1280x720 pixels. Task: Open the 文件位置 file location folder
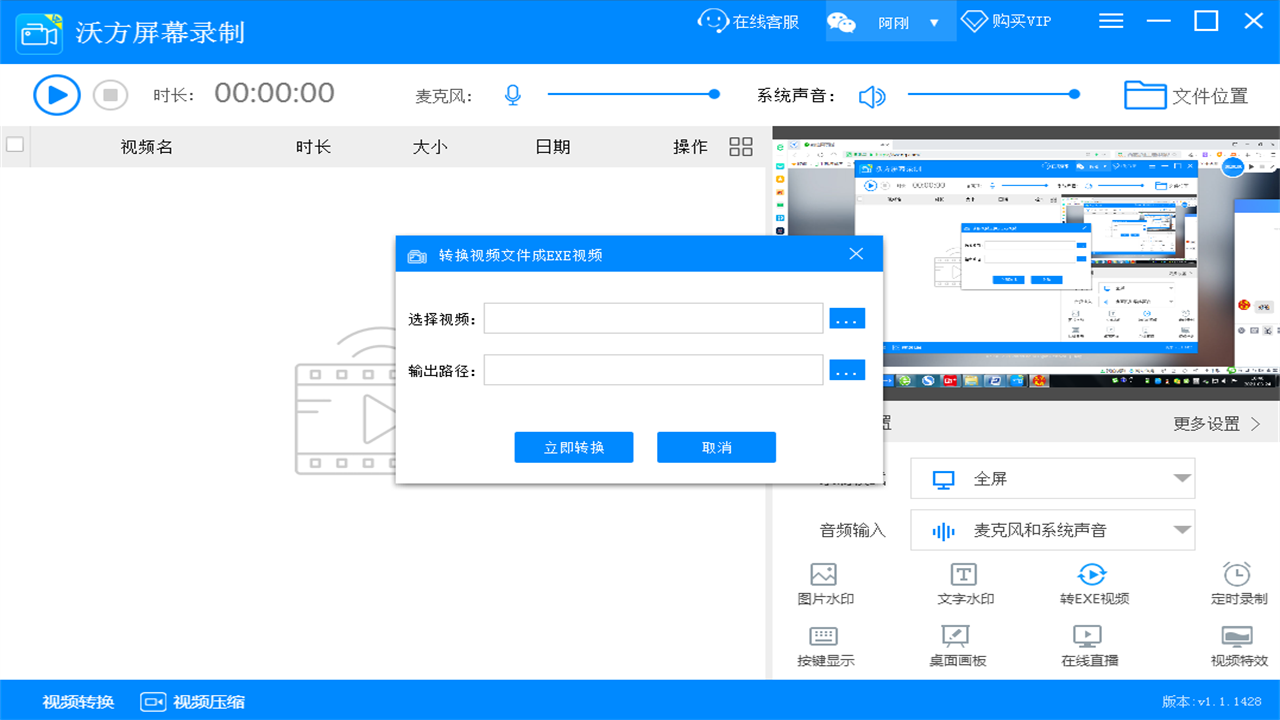point(1186,94)
